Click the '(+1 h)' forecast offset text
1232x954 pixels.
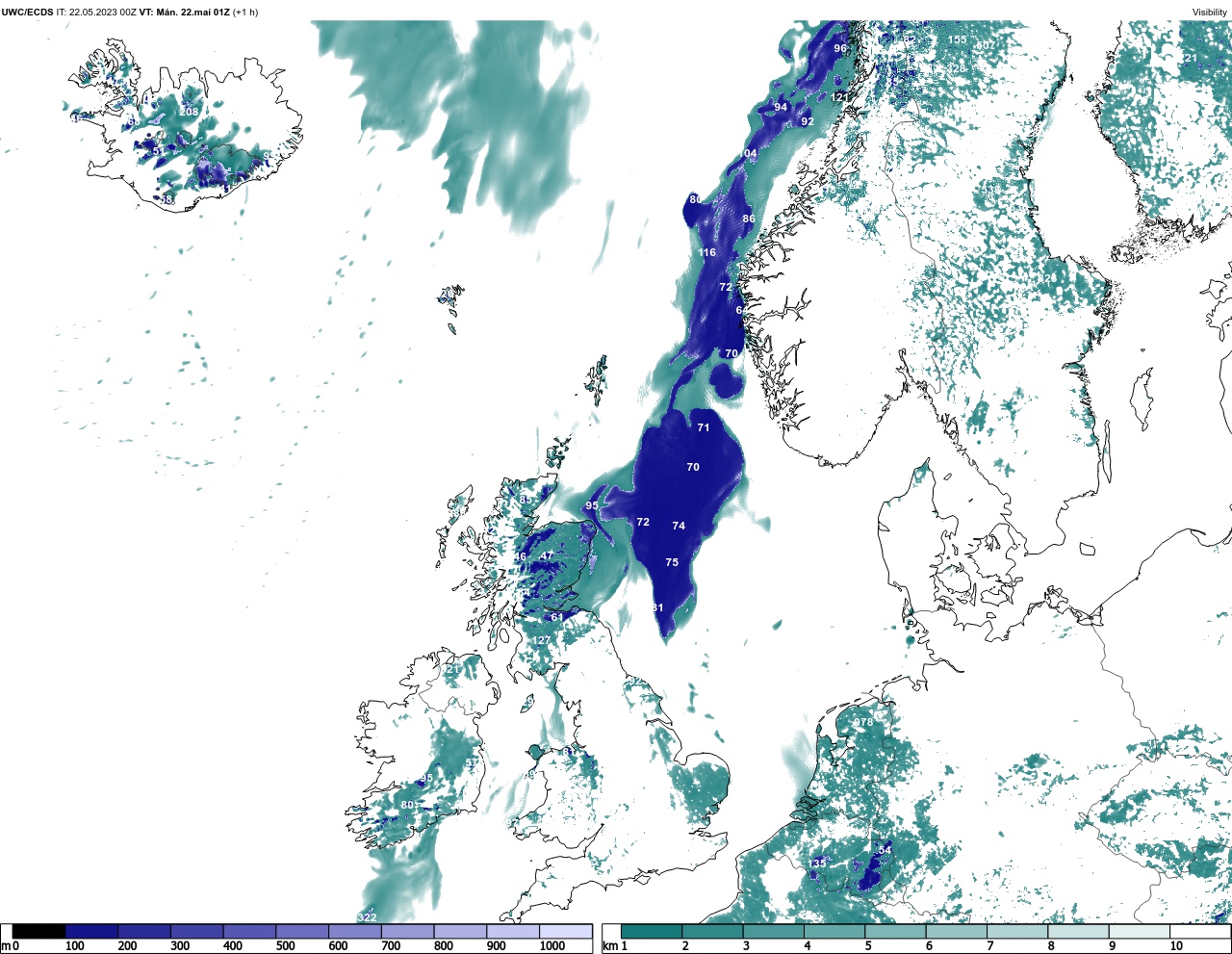244,13
